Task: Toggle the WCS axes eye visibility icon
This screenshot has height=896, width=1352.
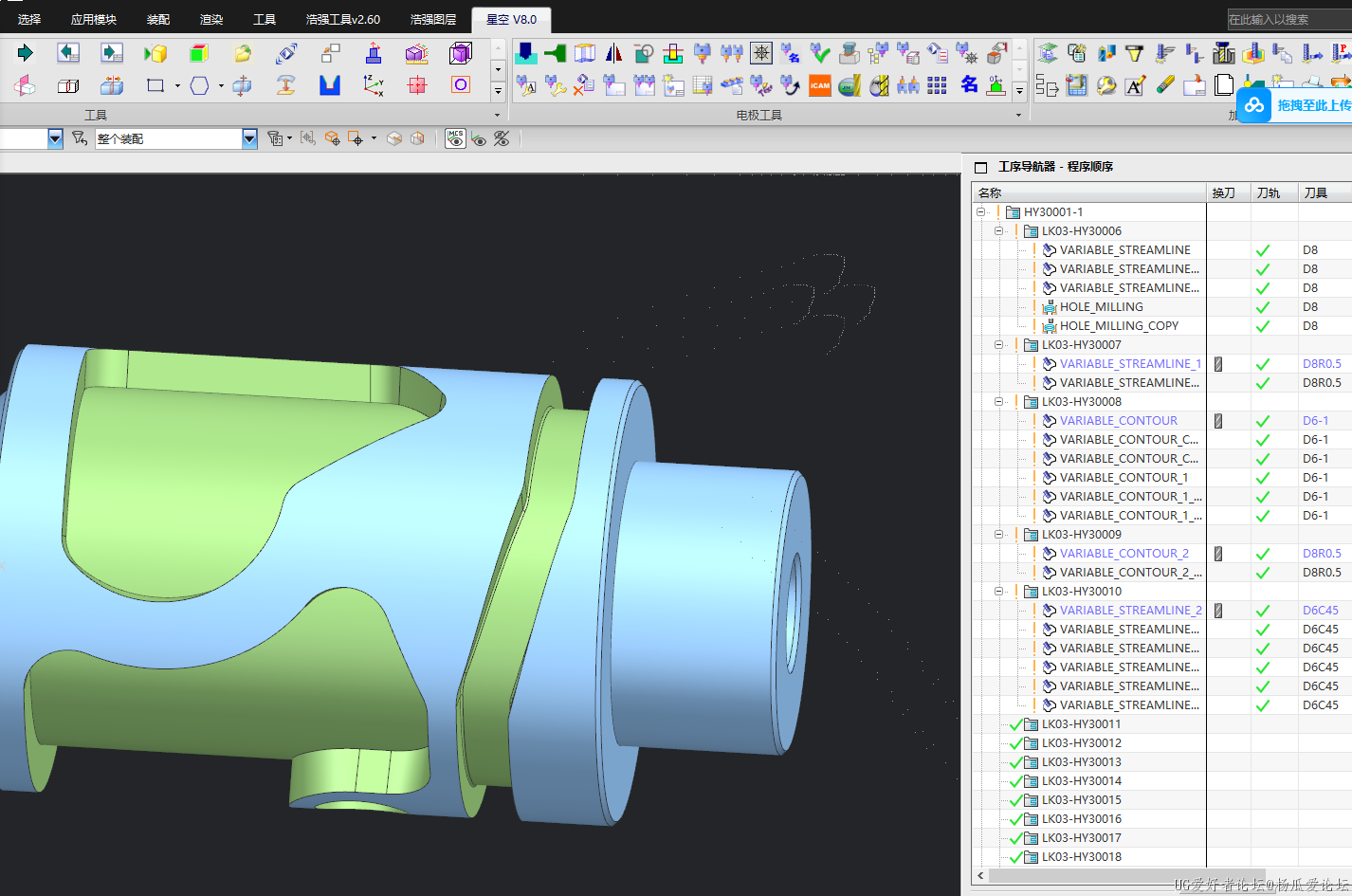Action: coord(480,139)
